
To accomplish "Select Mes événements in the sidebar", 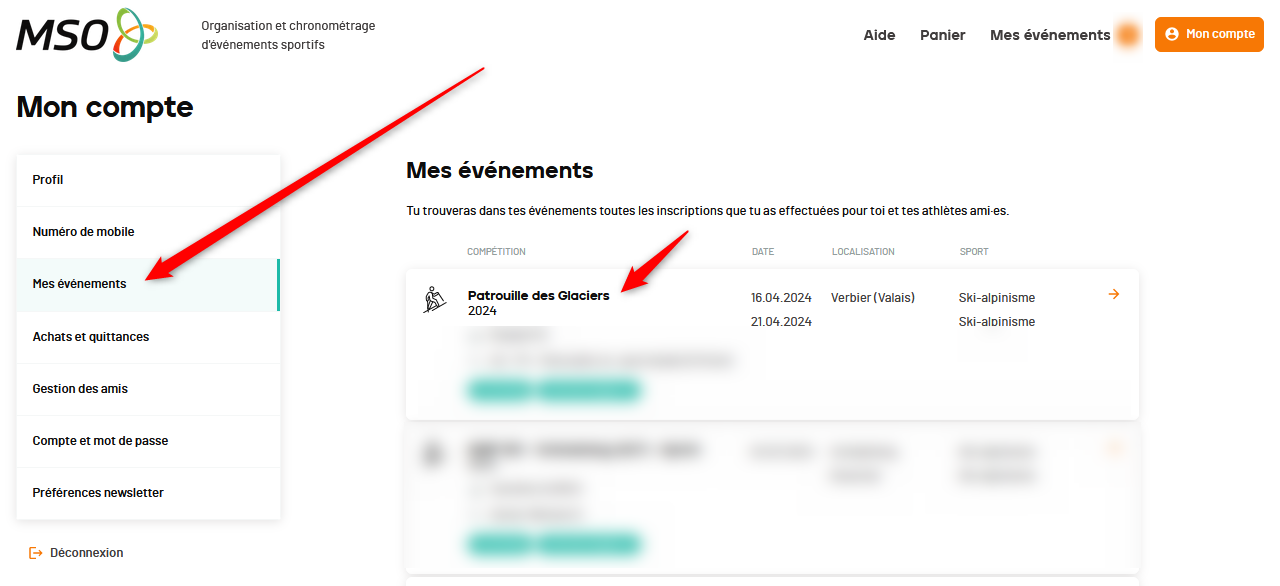I will coord(79,284).
